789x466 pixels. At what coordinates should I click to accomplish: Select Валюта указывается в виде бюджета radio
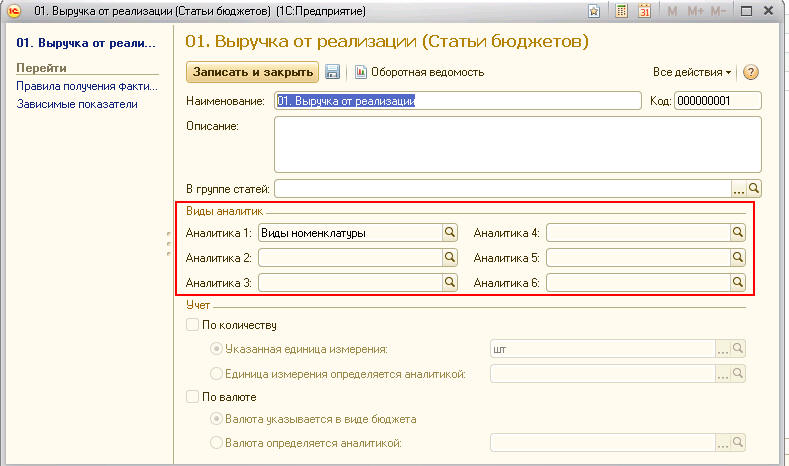[216, 419]
